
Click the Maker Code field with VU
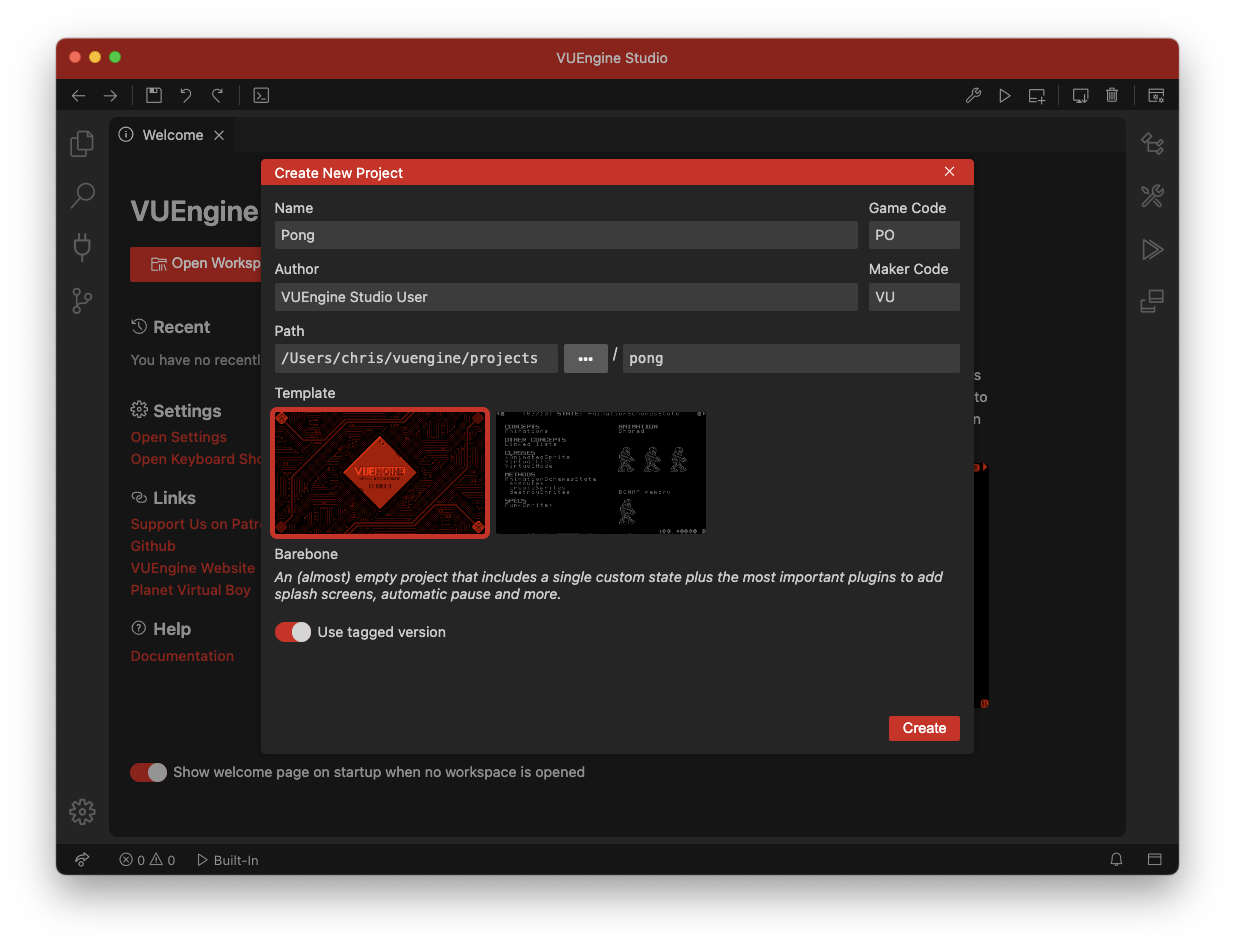[x=914, y=297]
